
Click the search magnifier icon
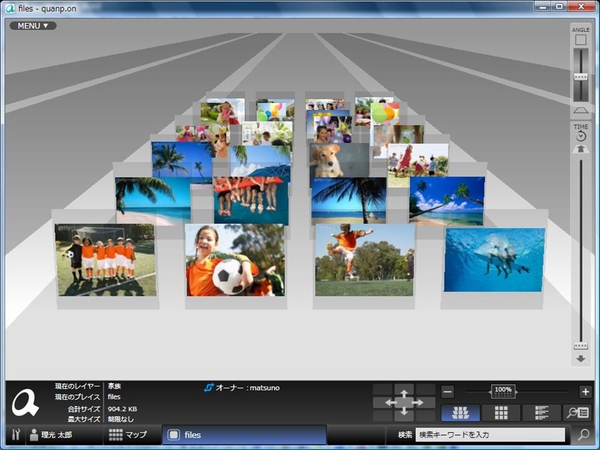[584, 435]
